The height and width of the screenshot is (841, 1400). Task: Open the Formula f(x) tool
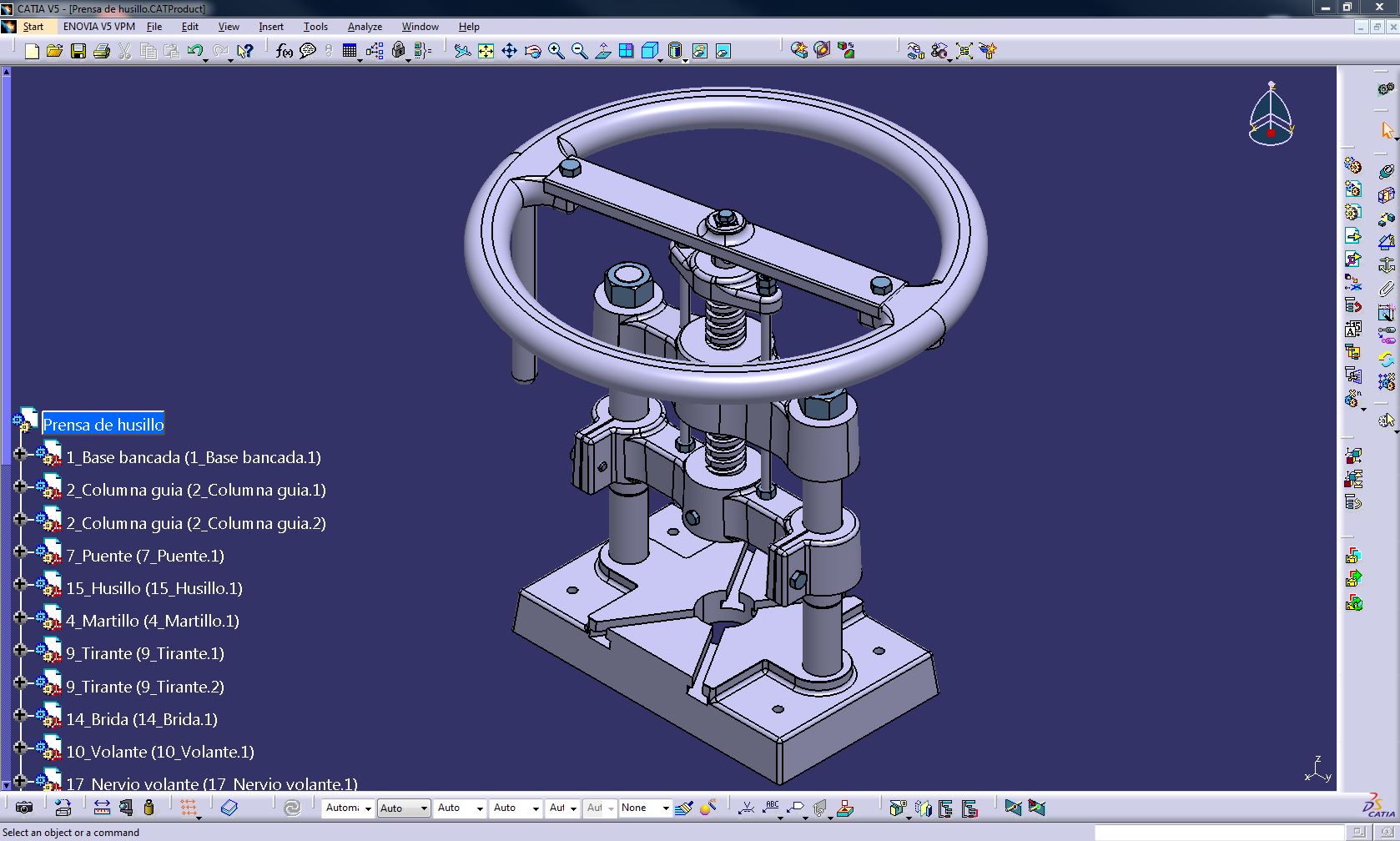click(285, 51)
